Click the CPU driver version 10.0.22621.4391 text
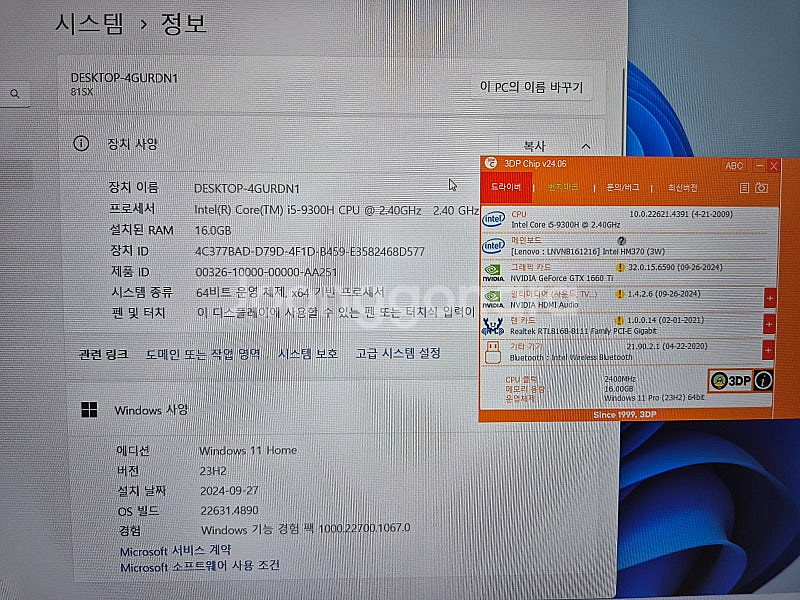 pos(681,214)
